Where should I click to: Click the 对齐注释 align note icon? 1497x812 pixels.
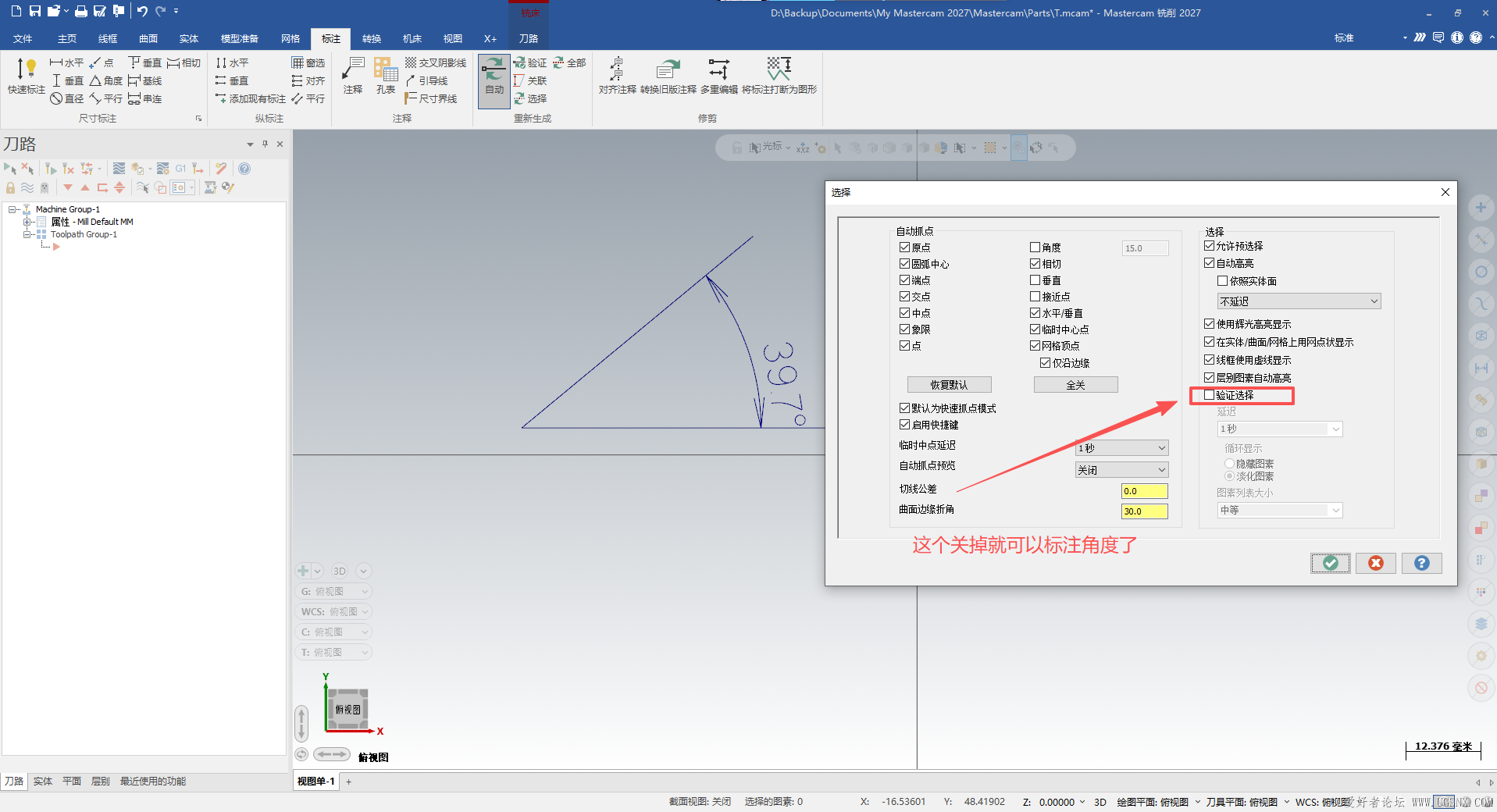pos(617,76)
